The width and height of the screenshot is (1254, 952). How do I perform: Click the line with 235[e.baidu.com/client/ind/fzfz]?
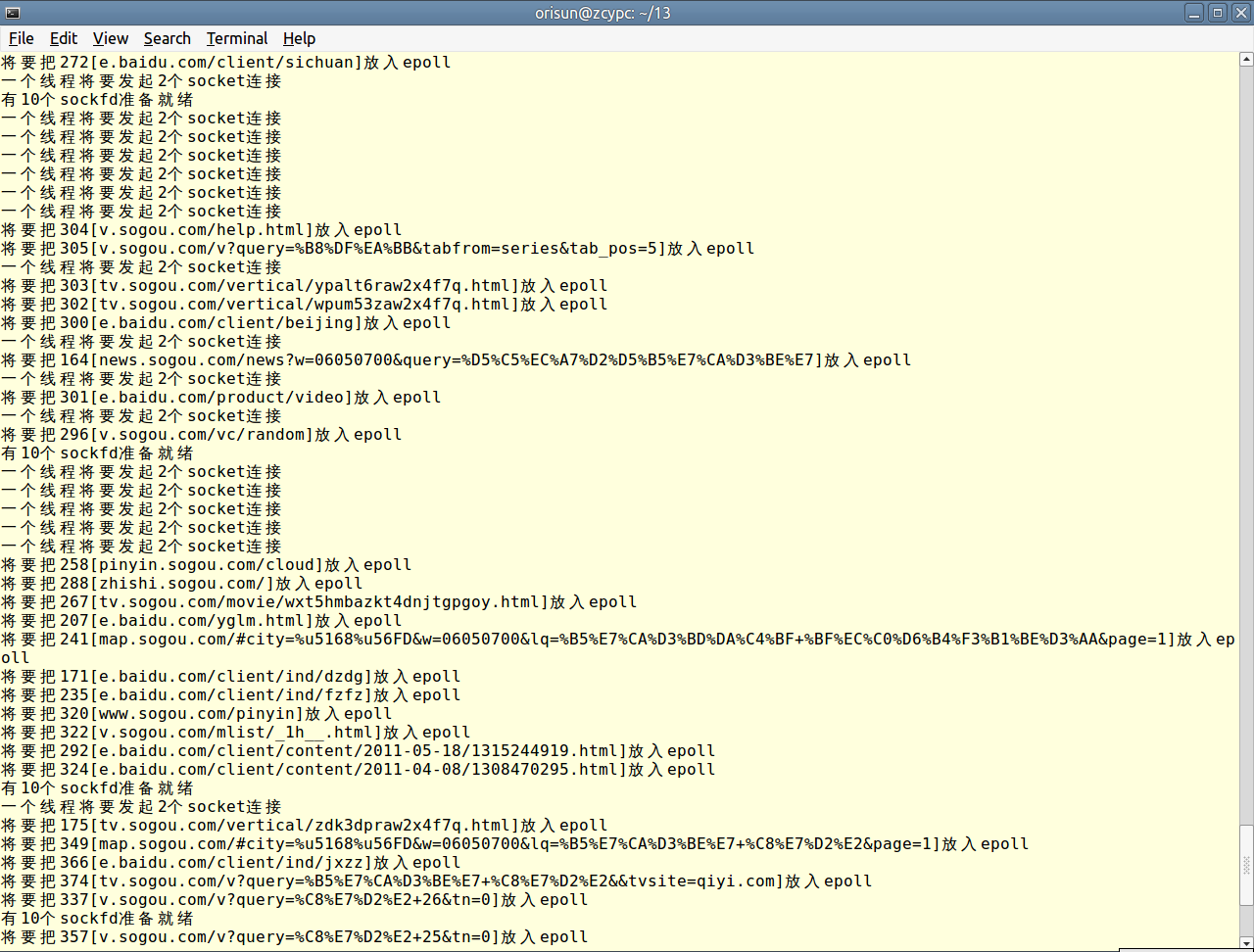click(231, 694)
